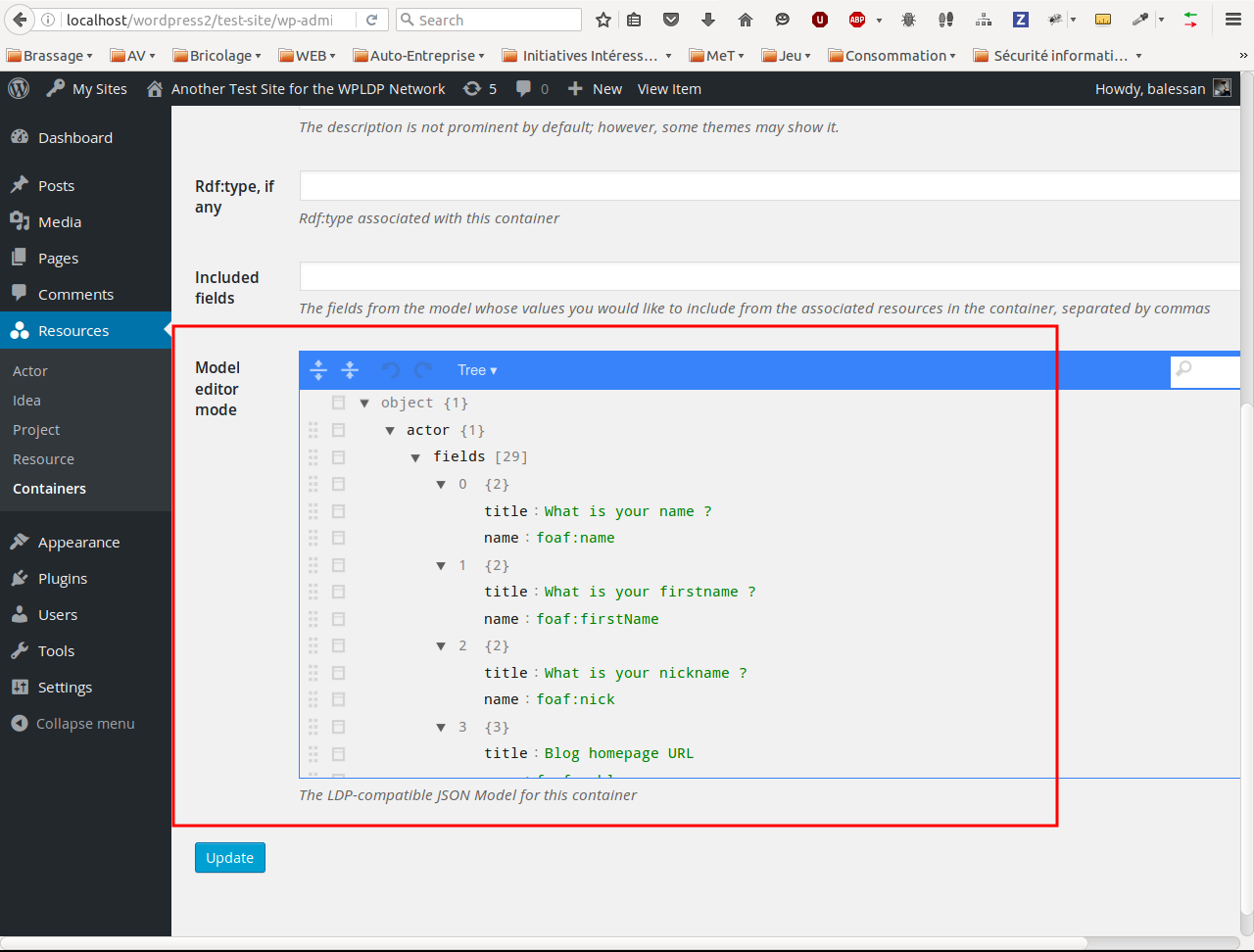Viewport: 1254px width, 952px height.
Task: Open comments bubble in admin bar
Action: (x=532, y=88)
